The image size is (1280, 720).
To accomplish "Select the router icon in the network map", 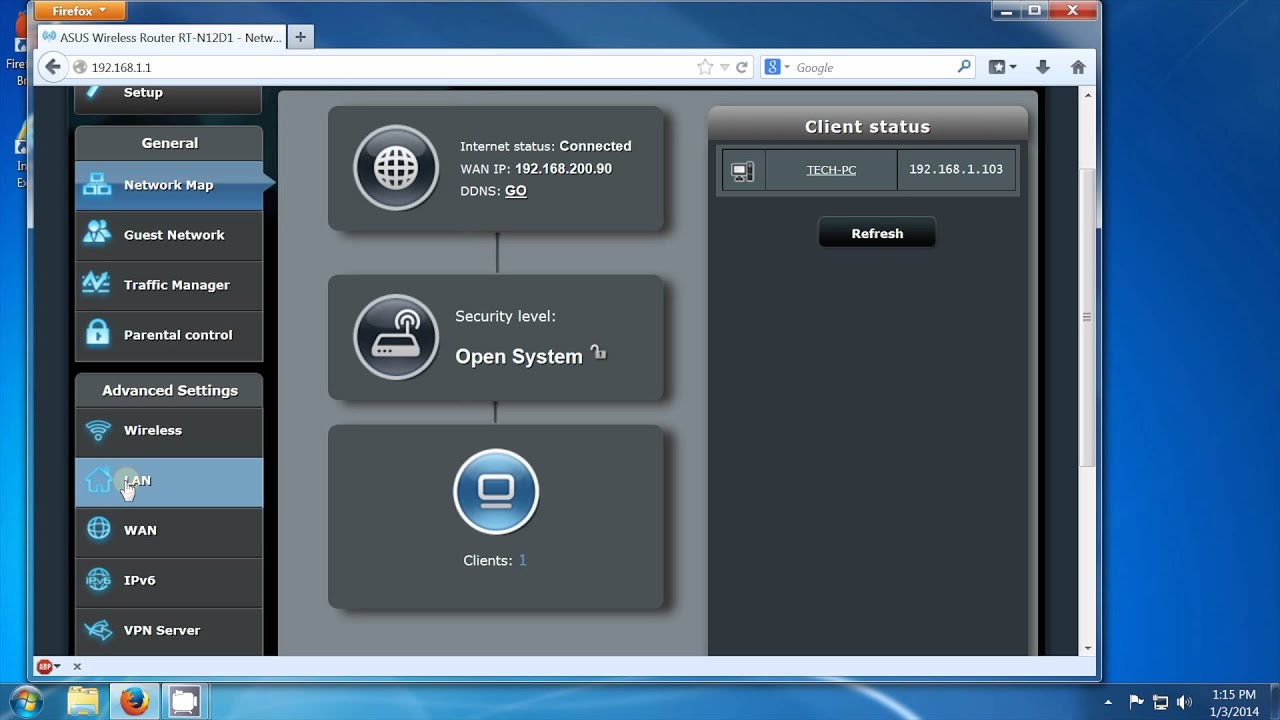I will coord(396,337).
